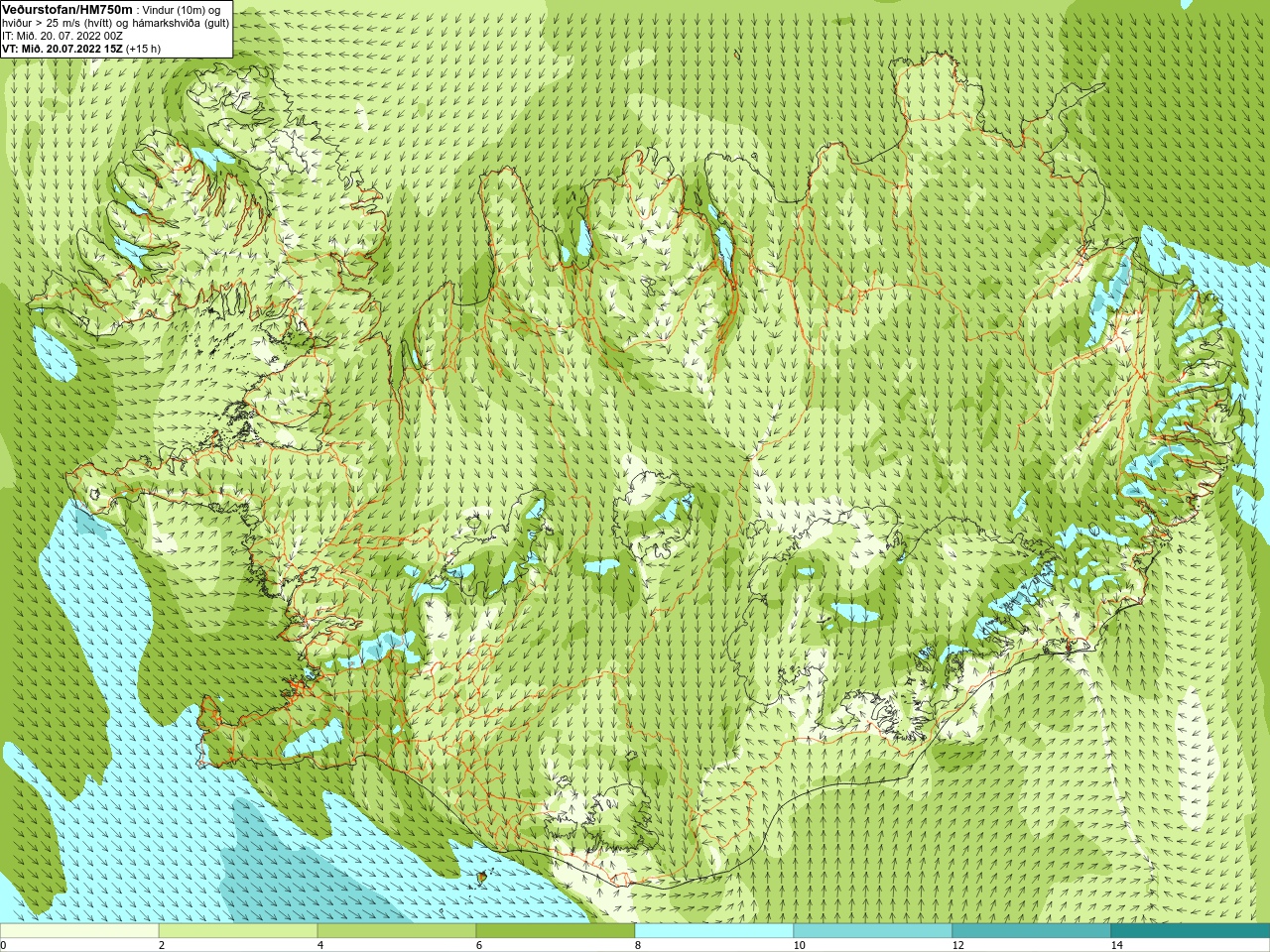Select the turquoise 10–12 scale segment
Viewport: 1270px width, 952px height.
[x=873, y=931]
